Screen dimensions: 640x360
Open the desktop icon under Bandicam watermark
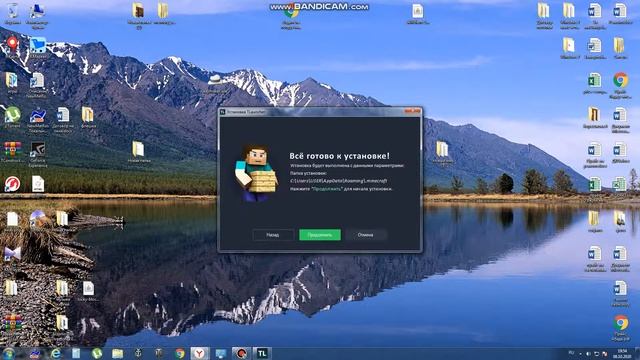[291, 18]
